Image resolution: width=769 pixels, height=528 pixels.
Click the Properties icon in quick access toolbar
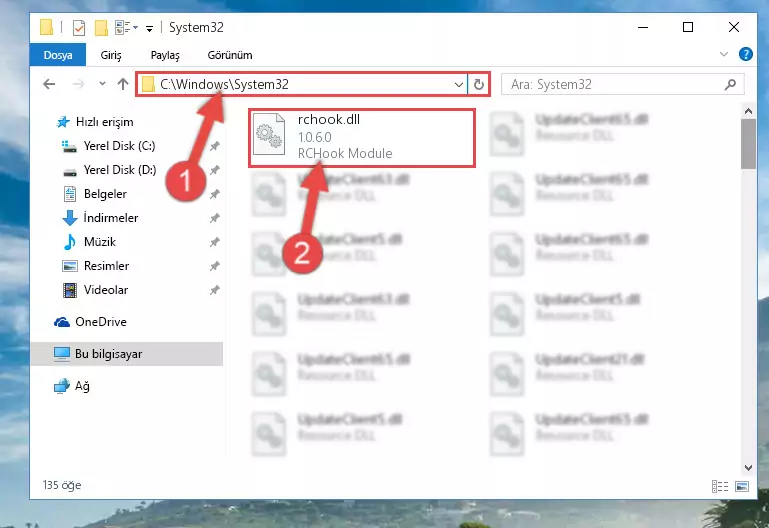tap(78, 28)
